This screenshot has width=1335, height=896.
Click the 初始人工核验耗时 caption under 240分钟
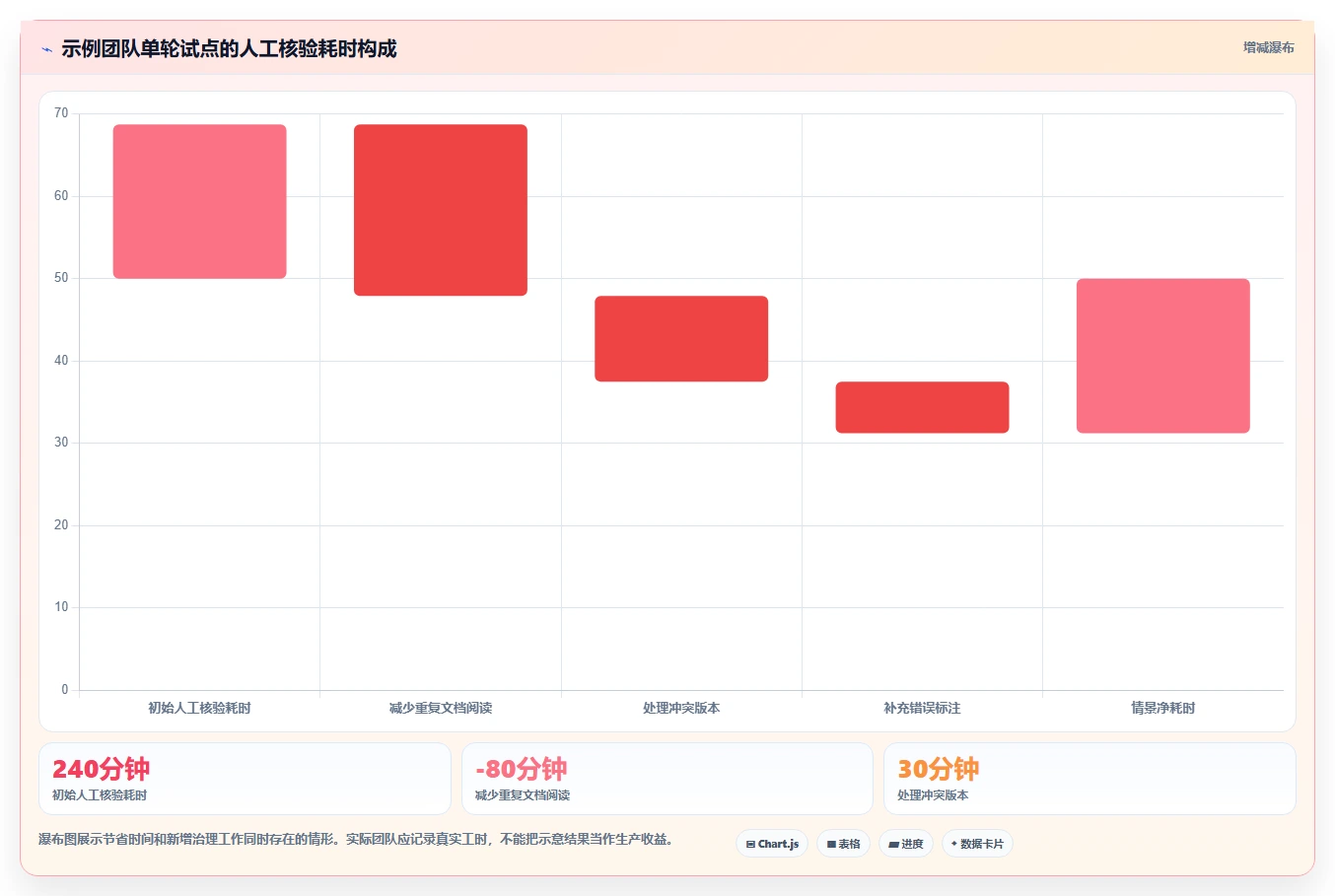pos(100,795)
